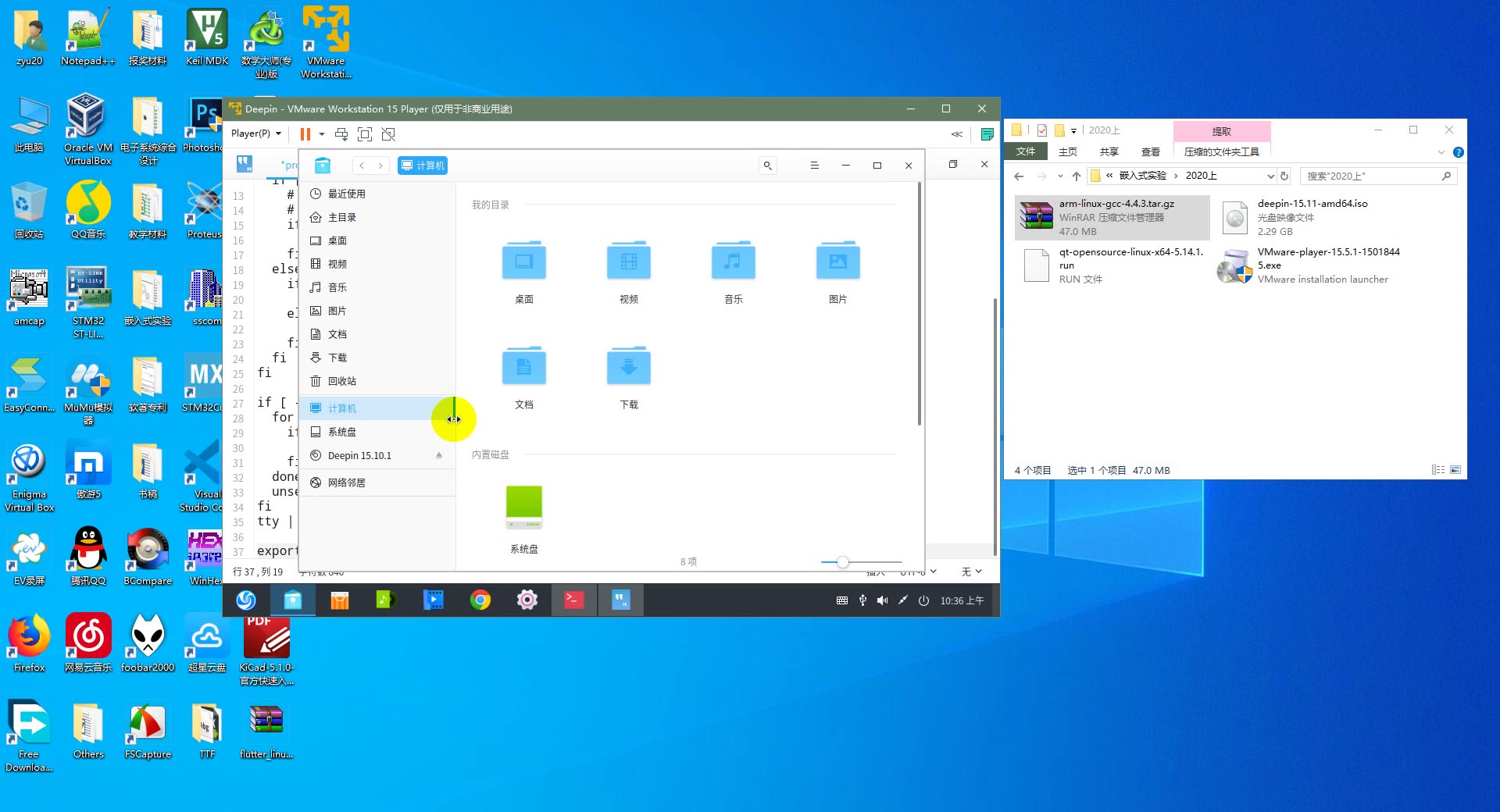Open 下载 in sidebar
This screenshot has width=1500, height=812.
(377, 358)
